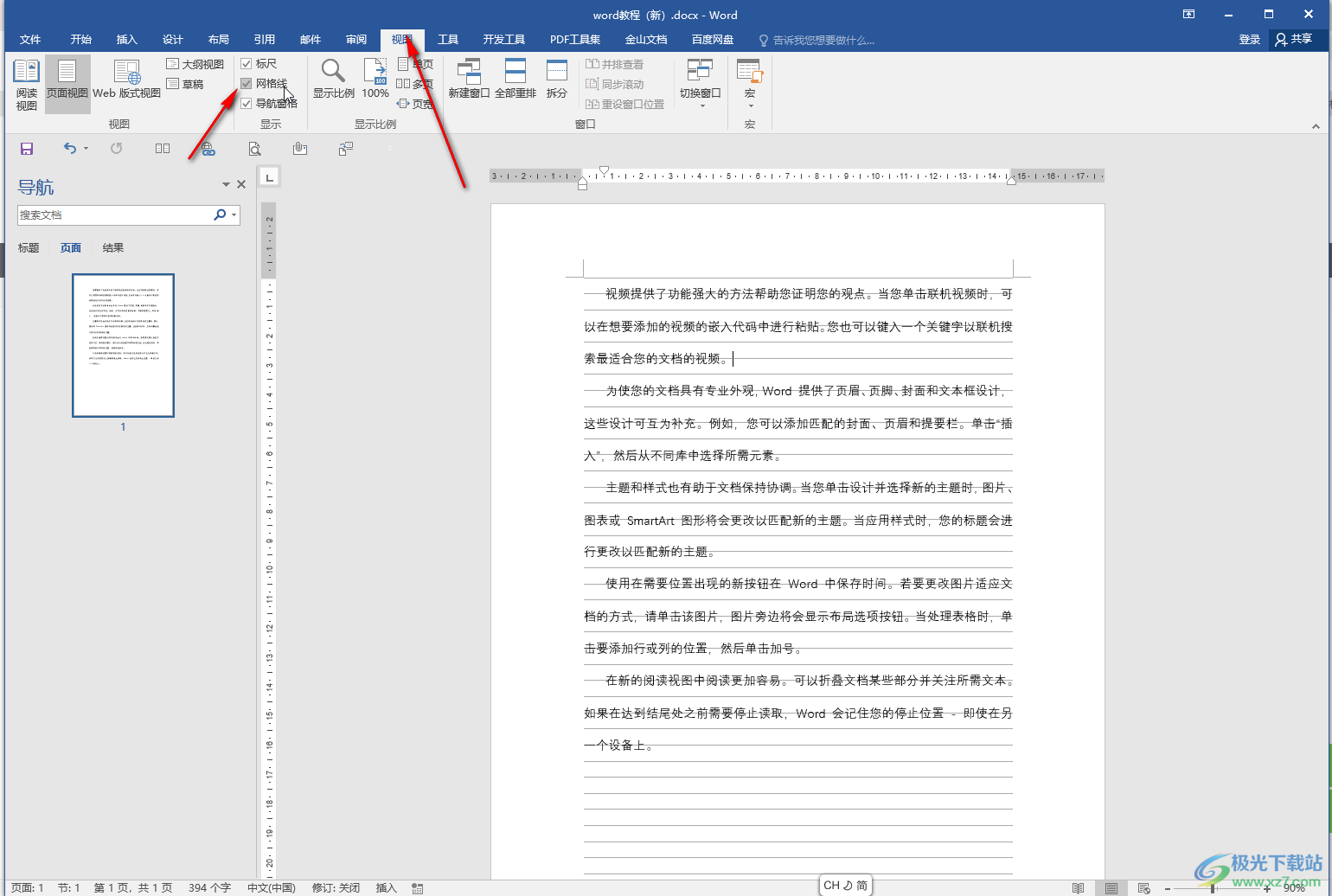Image resolution: width=1332 pixels, height=896 pixels.
Task: Collapse the ribbon with the chevron
Action: tap(1316, 125)
